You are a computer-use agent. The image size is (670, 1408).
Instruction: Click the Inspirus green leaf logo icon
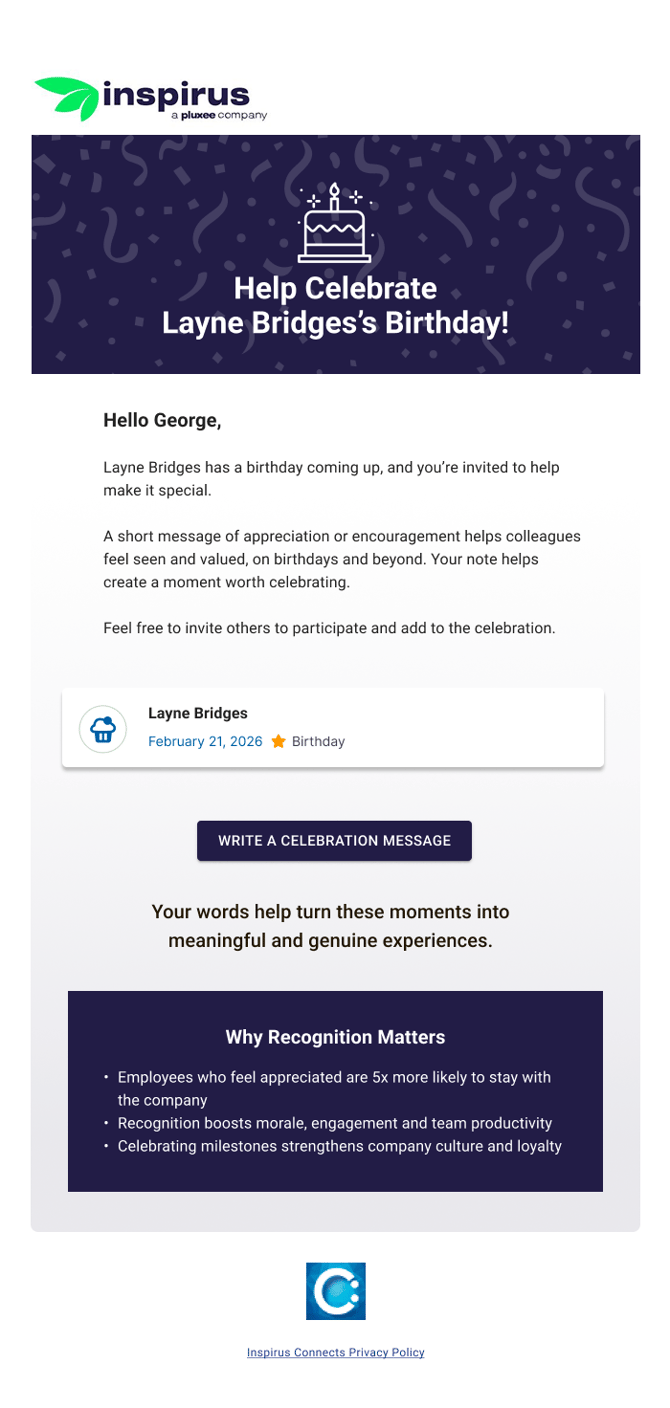[67, 98]
